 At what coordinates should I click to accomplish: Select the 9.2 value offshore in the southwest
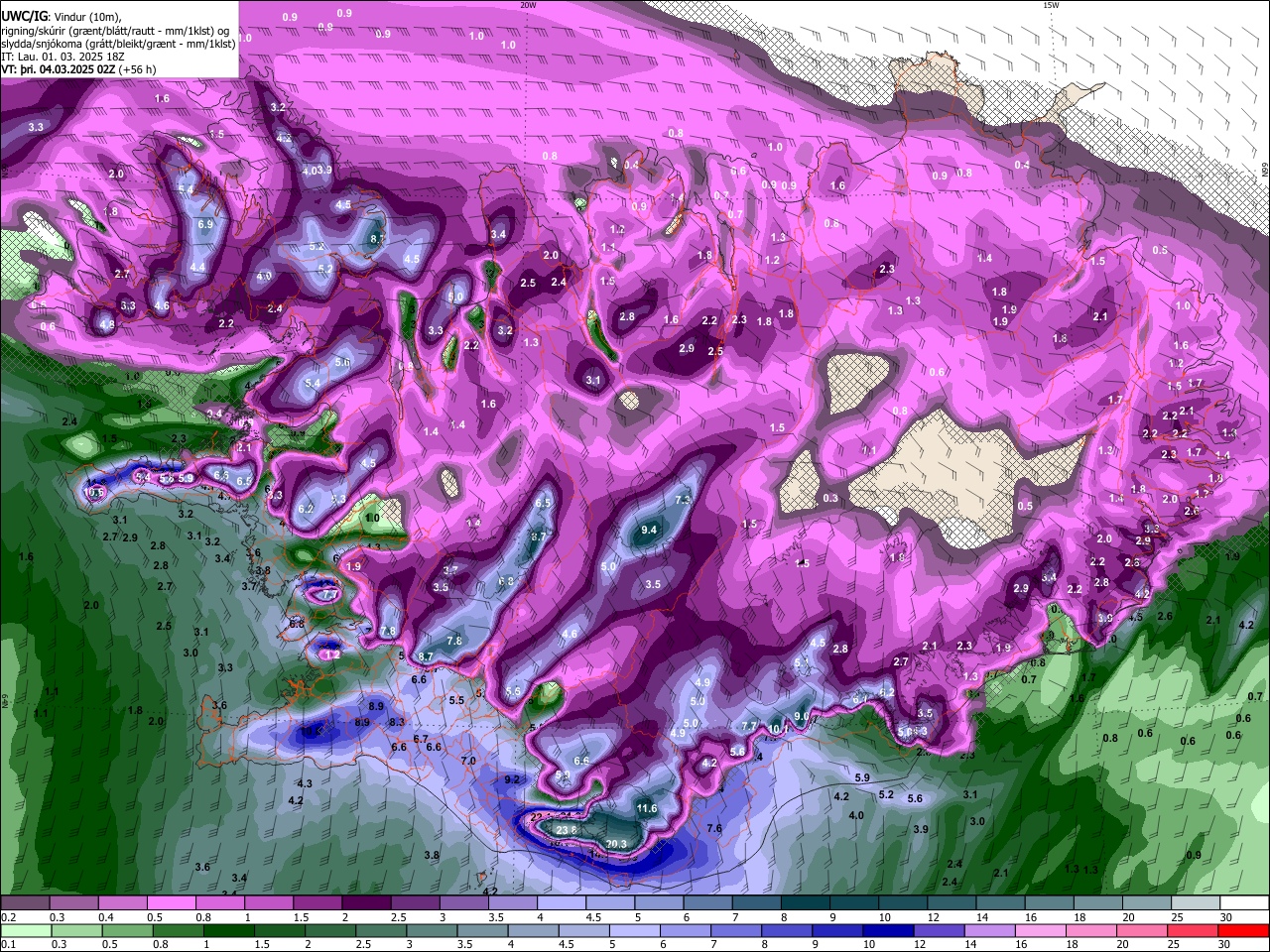tap(512, 779)
